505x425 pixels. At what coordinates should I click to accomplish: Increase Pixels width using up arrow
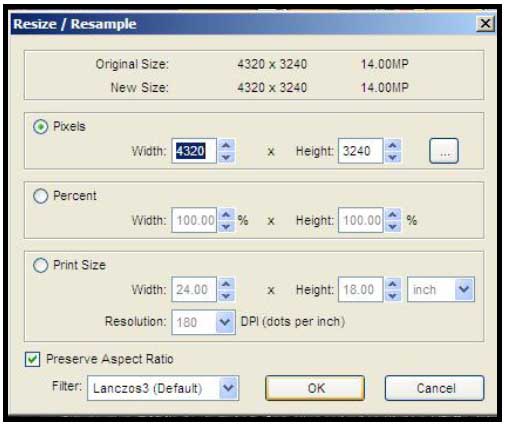pyautogui.click(x=226, y=145)
